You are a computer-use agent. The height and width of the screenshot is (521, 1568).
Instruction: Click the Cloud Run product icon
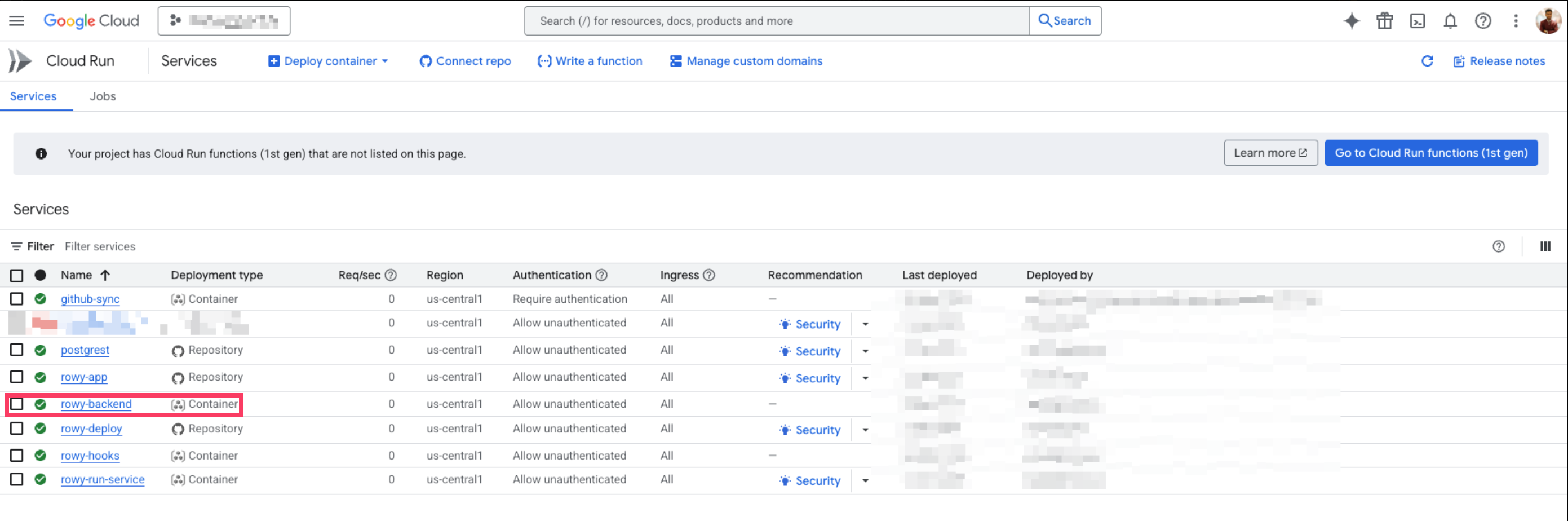20,61
